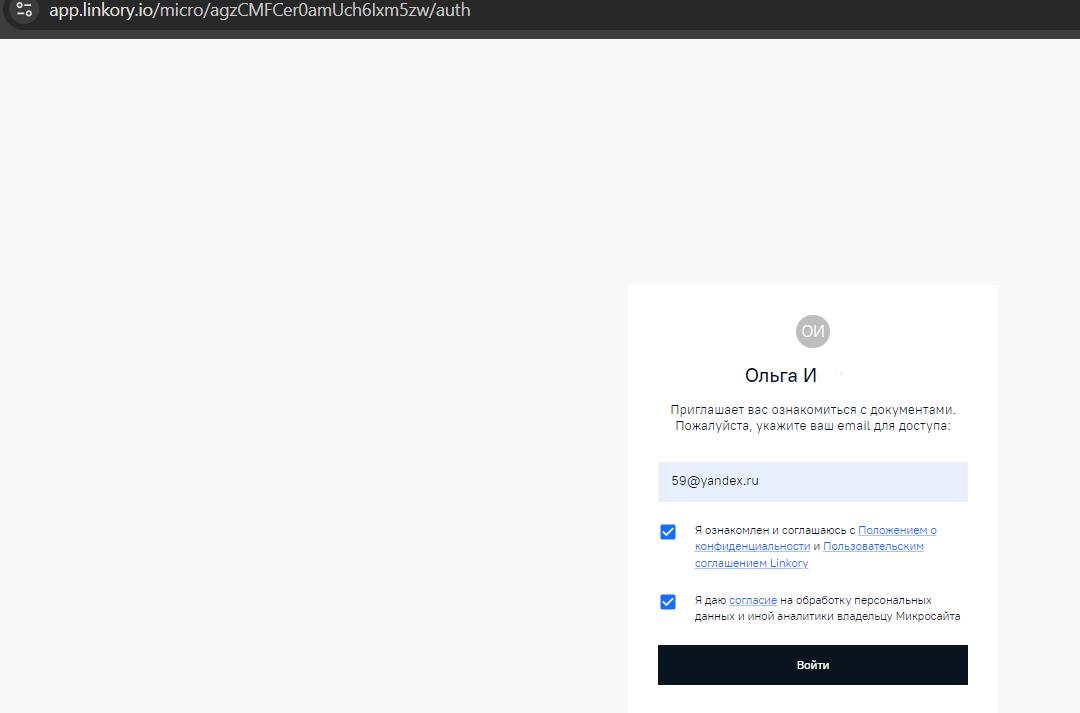Image resolution: width=1080 pixels, height=713 pixels.
Task: Follow the согласие link
Action: (x=753, y=600)
